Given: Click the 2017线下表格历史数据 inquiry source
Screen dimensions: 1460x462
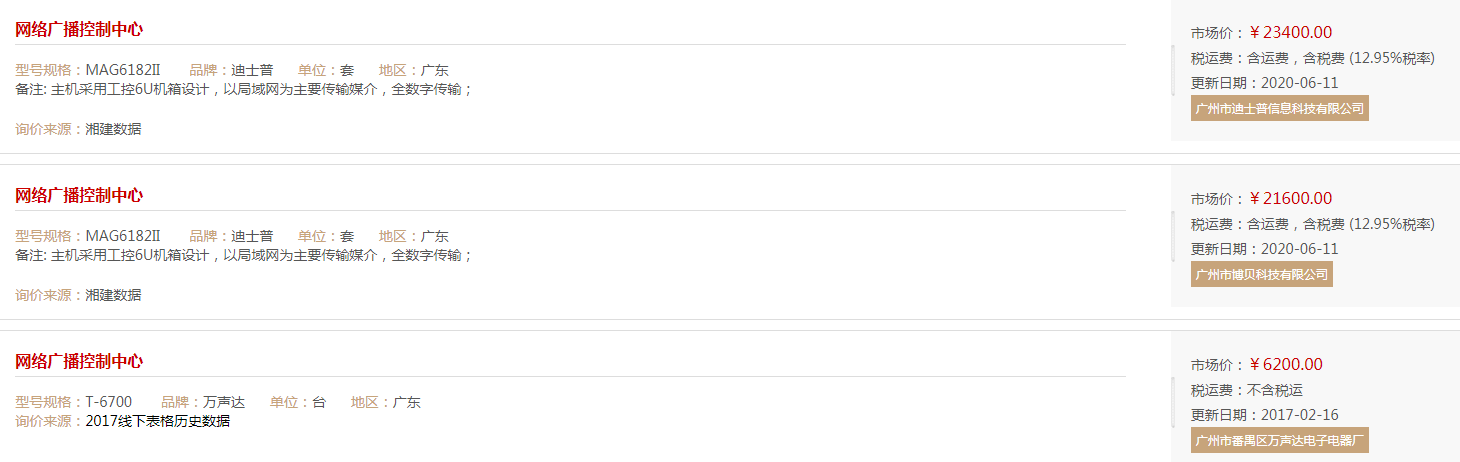Looking at the screenshot, I should pos(158,421).
